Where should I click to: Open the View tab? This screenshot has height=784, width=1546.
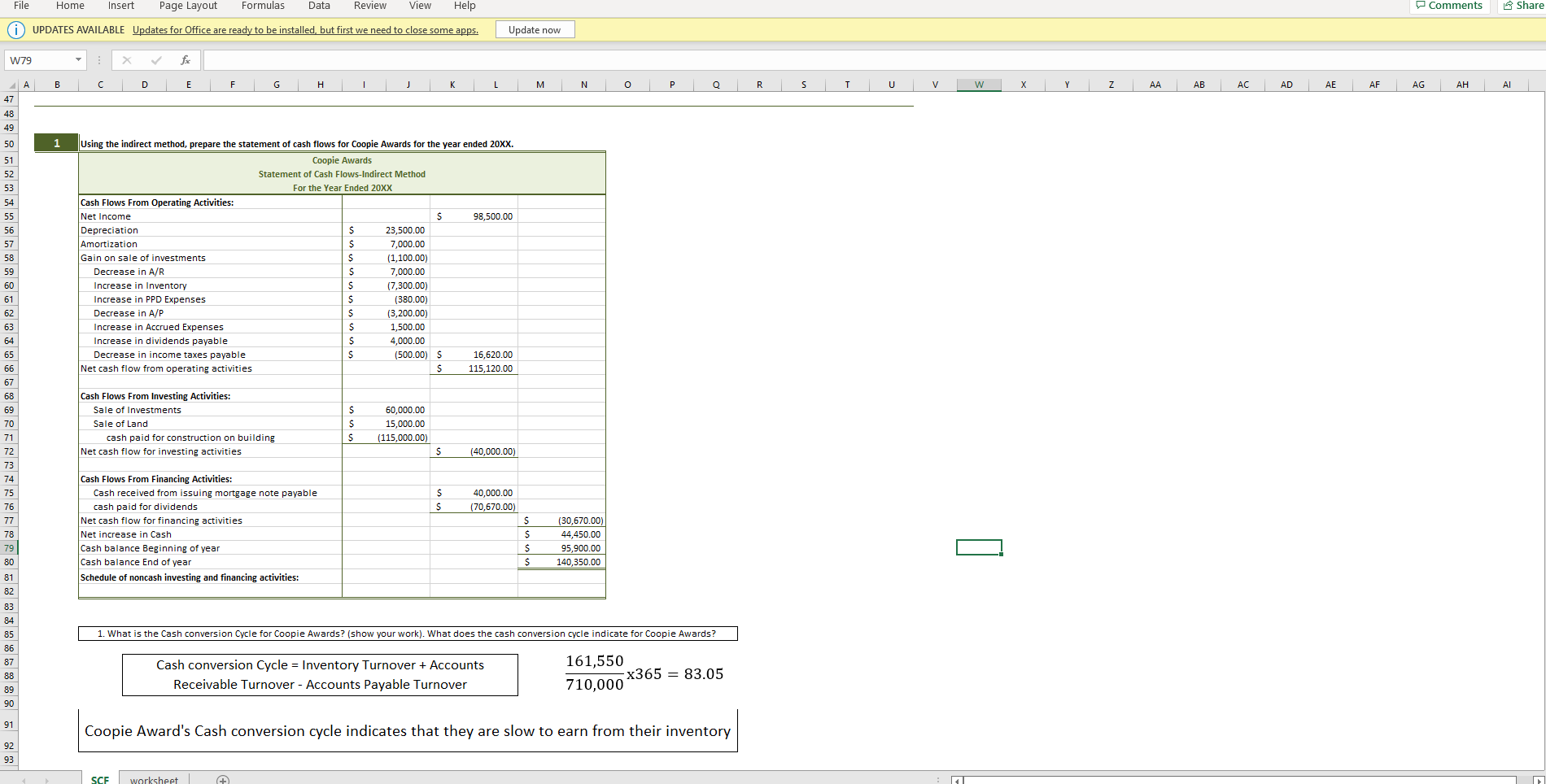point(420,6)
